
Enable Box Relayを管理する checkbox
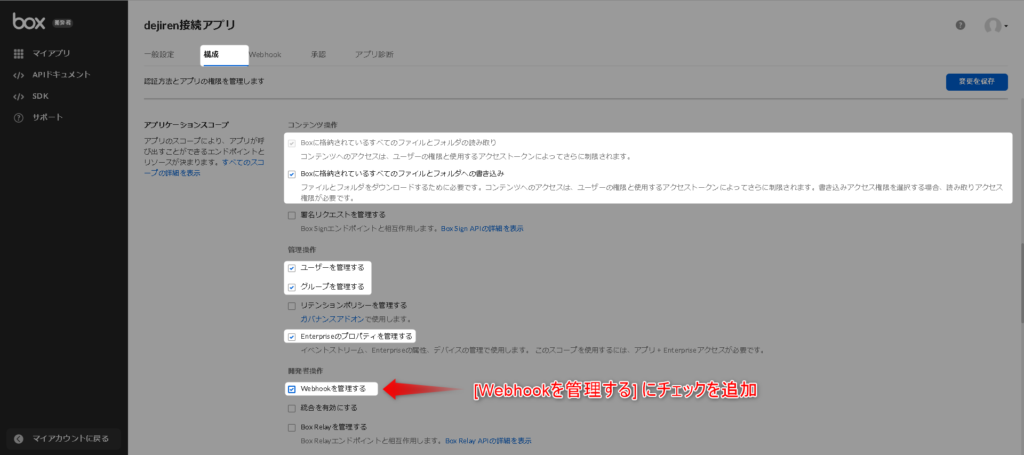[x=291, y=428]
